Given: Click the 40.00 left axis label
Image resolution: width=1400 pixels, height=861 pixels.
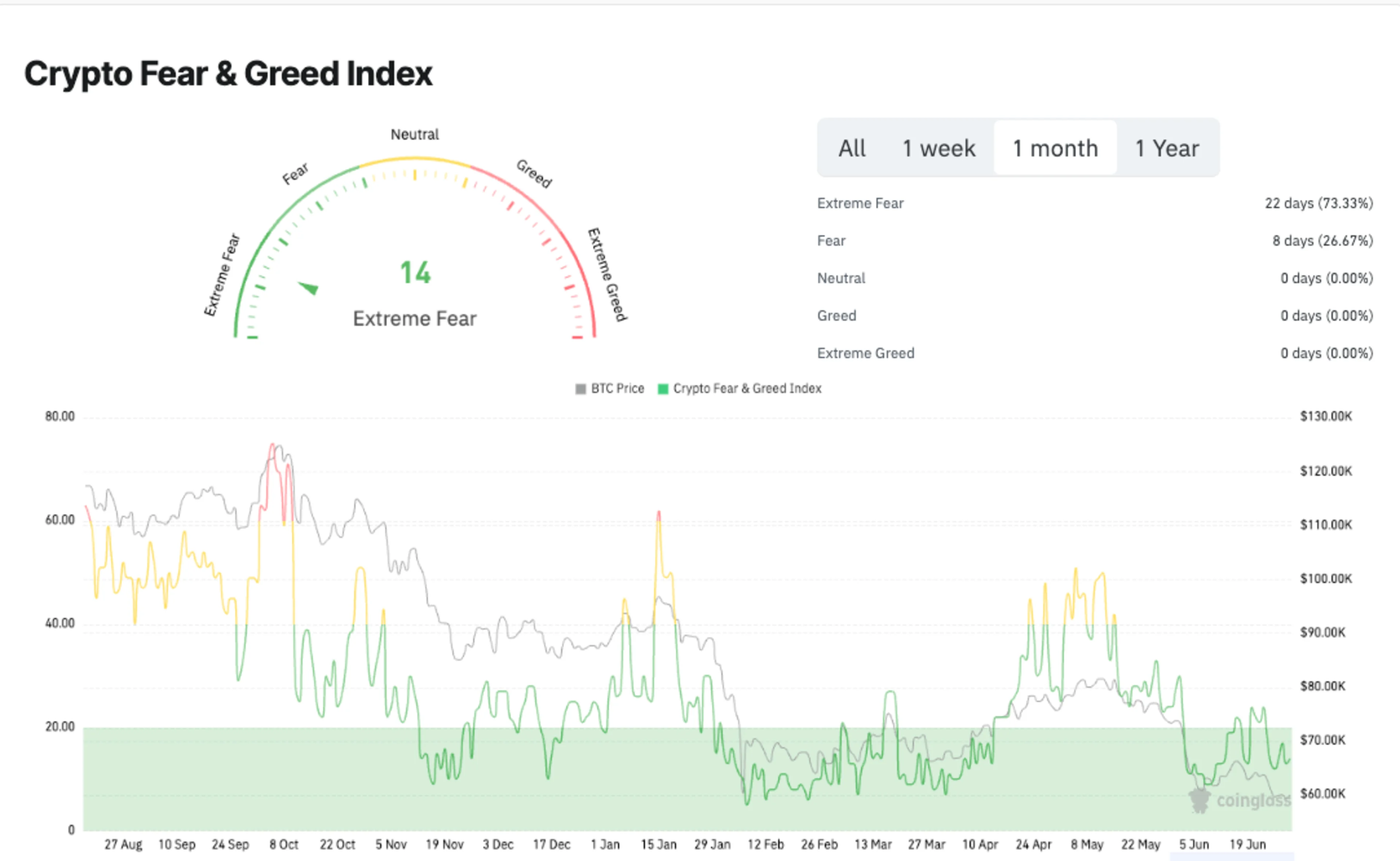Looking at the screenshot, I should tap(60, 624).
